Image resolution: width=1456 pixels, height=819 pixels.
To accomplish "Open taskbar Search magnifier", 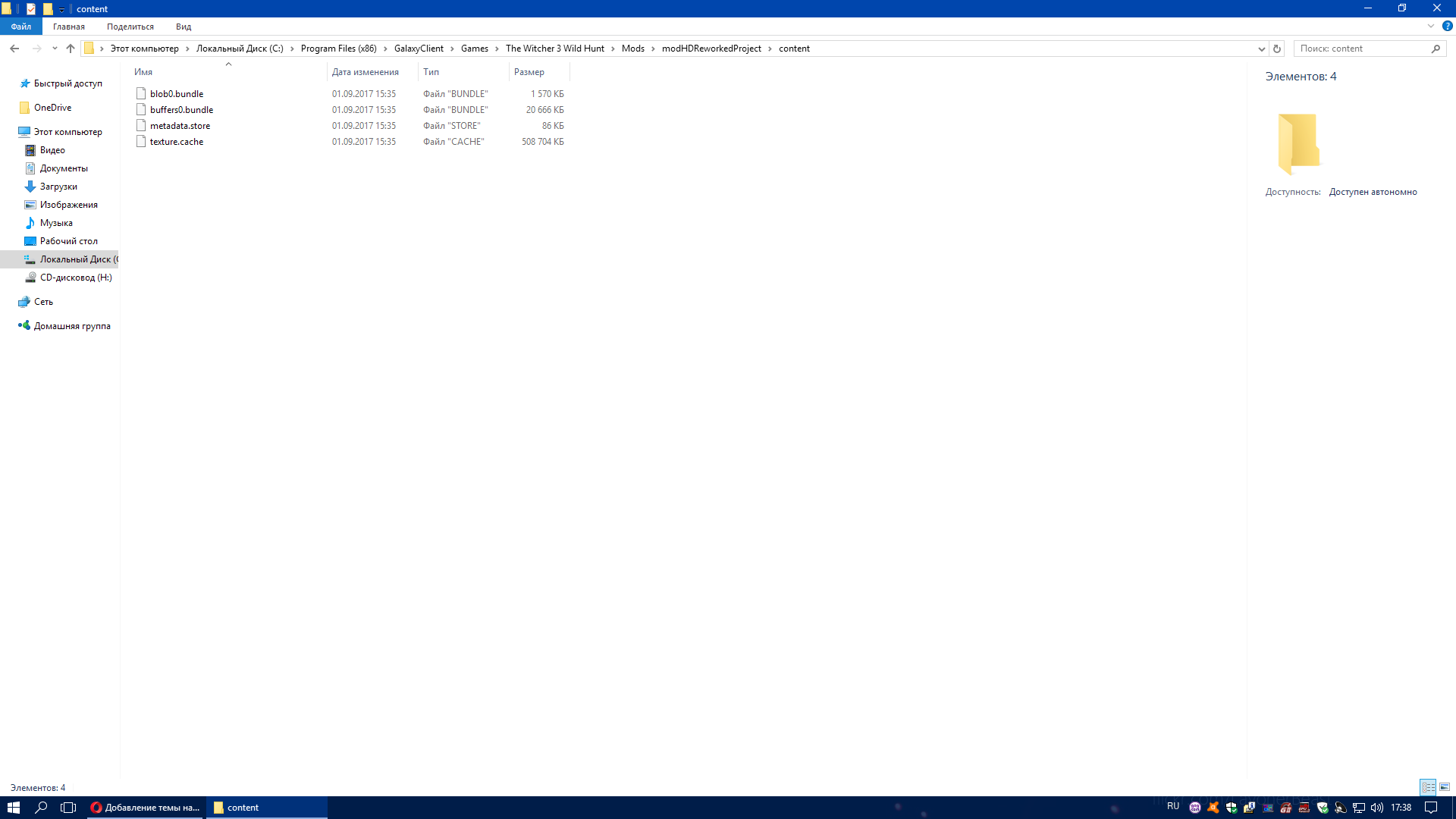I will point(41,808).
